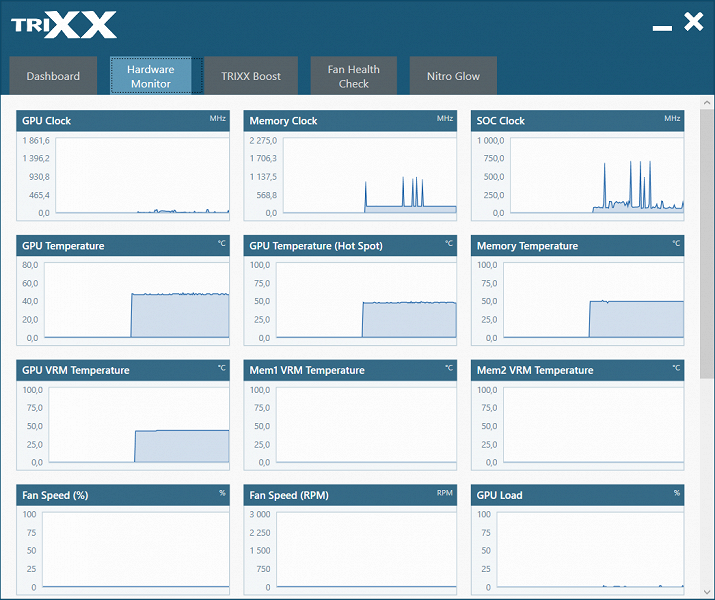Click the scrollbar down arrow
This screenshot has width=715, height=600.
707,592
